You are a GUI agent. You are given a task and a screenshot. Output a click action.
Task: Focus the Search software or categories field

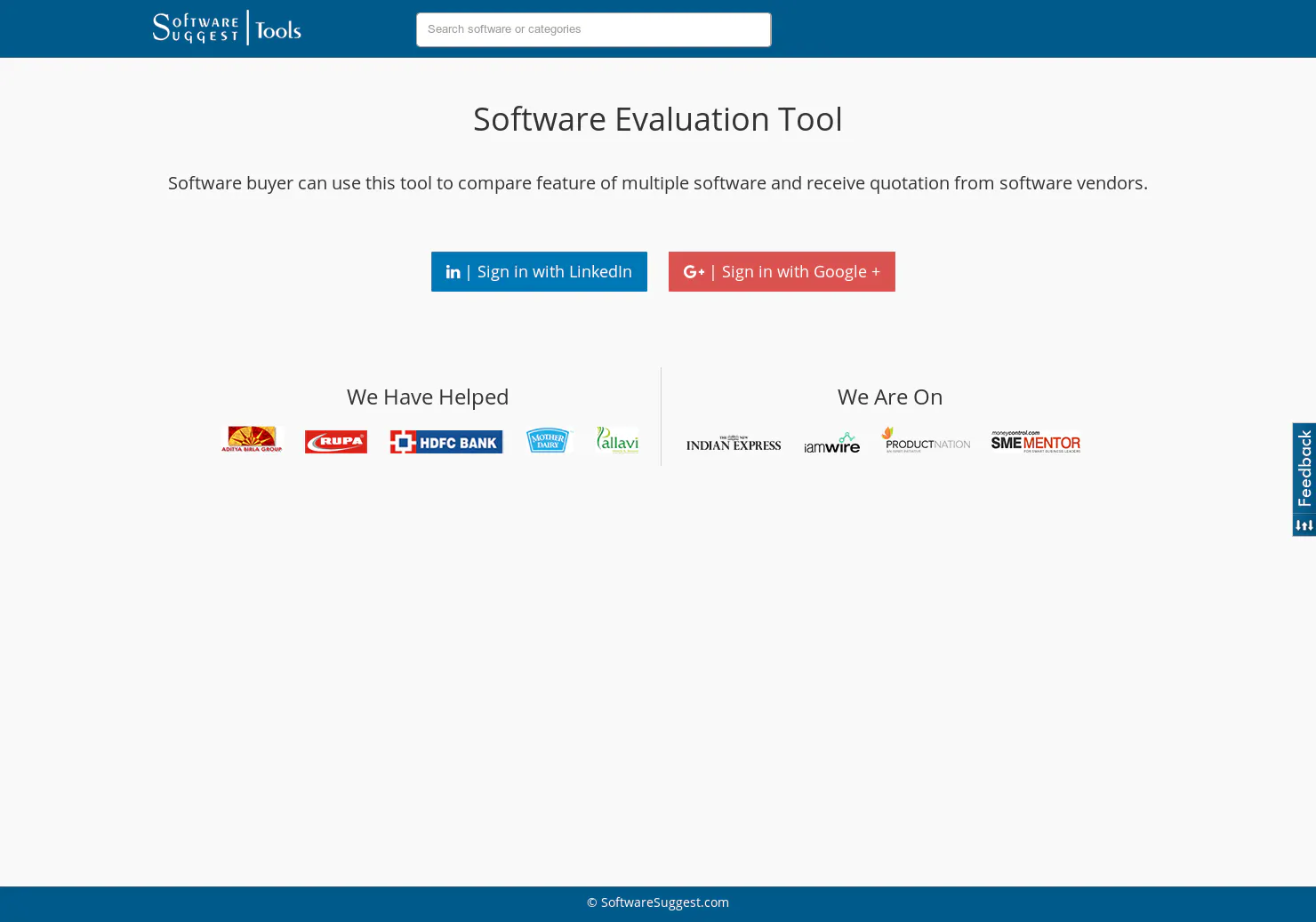tap(593, 29)
